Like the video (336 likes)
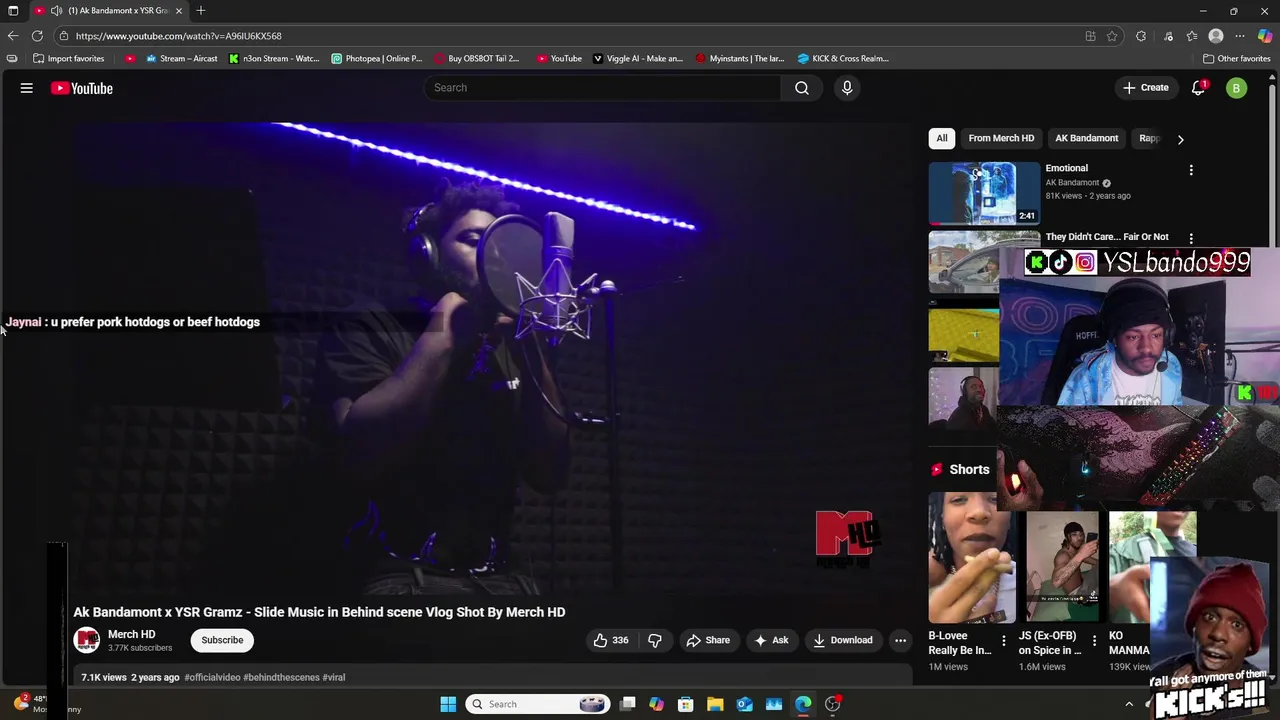 (x=610, y=640)
